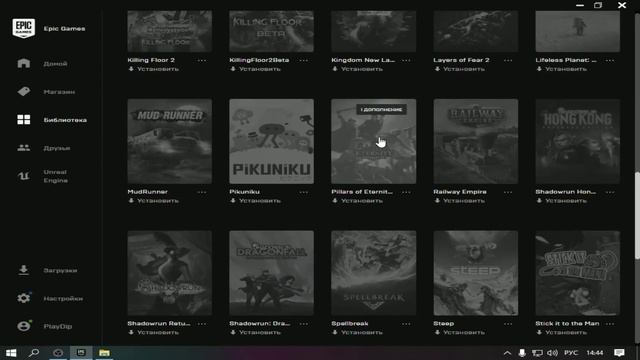Open options menu for Shadowrun Returns

coord(202,324)
